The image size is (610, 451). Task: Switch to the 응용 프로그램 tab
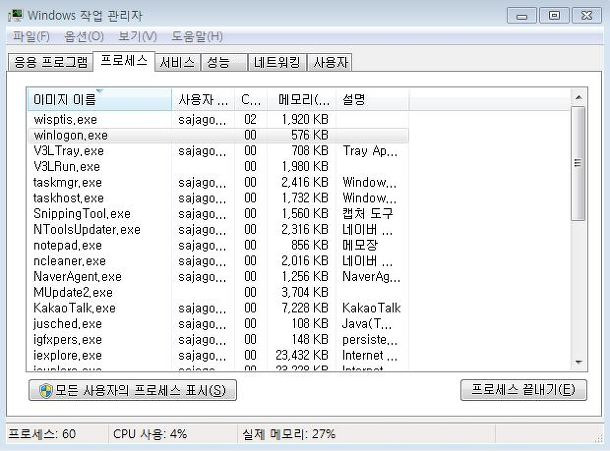[51, 62]
